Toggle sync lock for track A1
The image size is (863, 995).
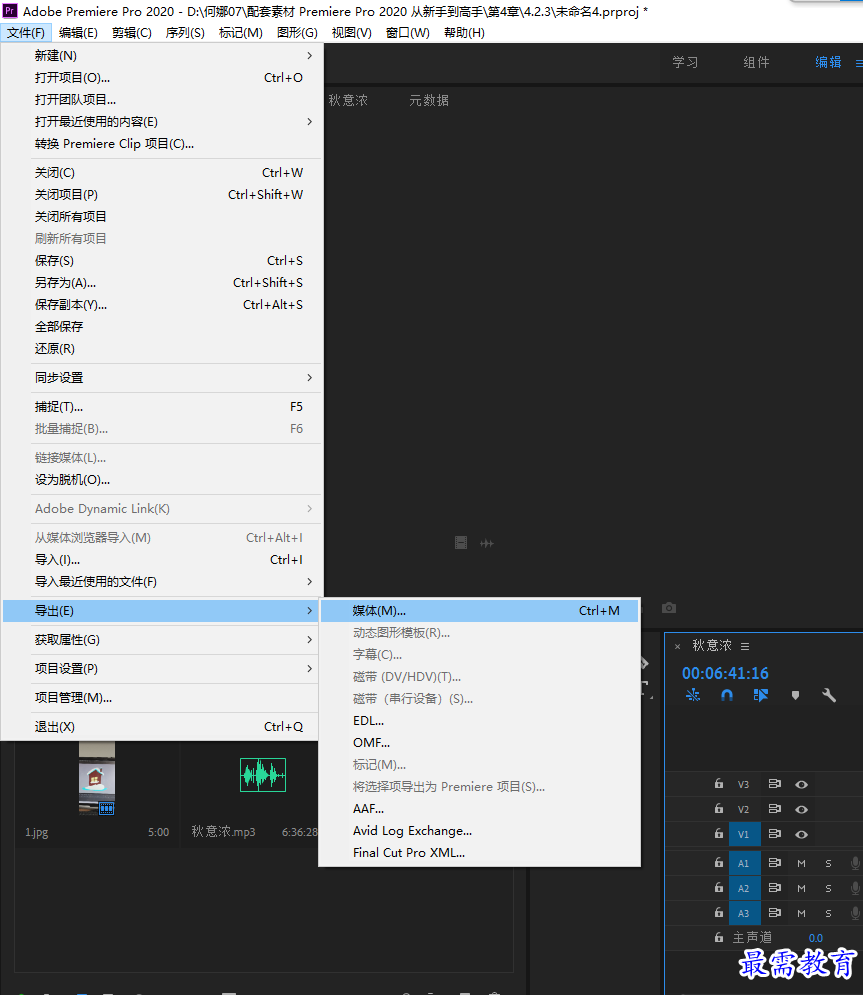[775, 862]
